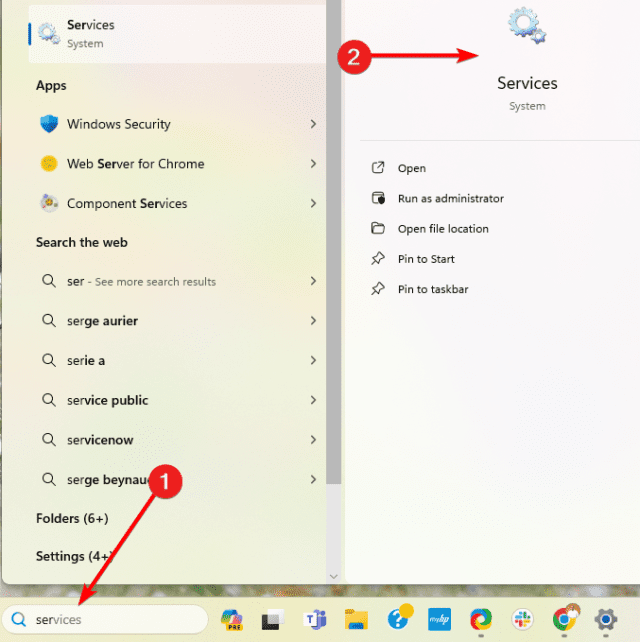Expand the 'servicenow' suggestion chevron
Viewport: 640px width, 642px height.
[313, 439]
